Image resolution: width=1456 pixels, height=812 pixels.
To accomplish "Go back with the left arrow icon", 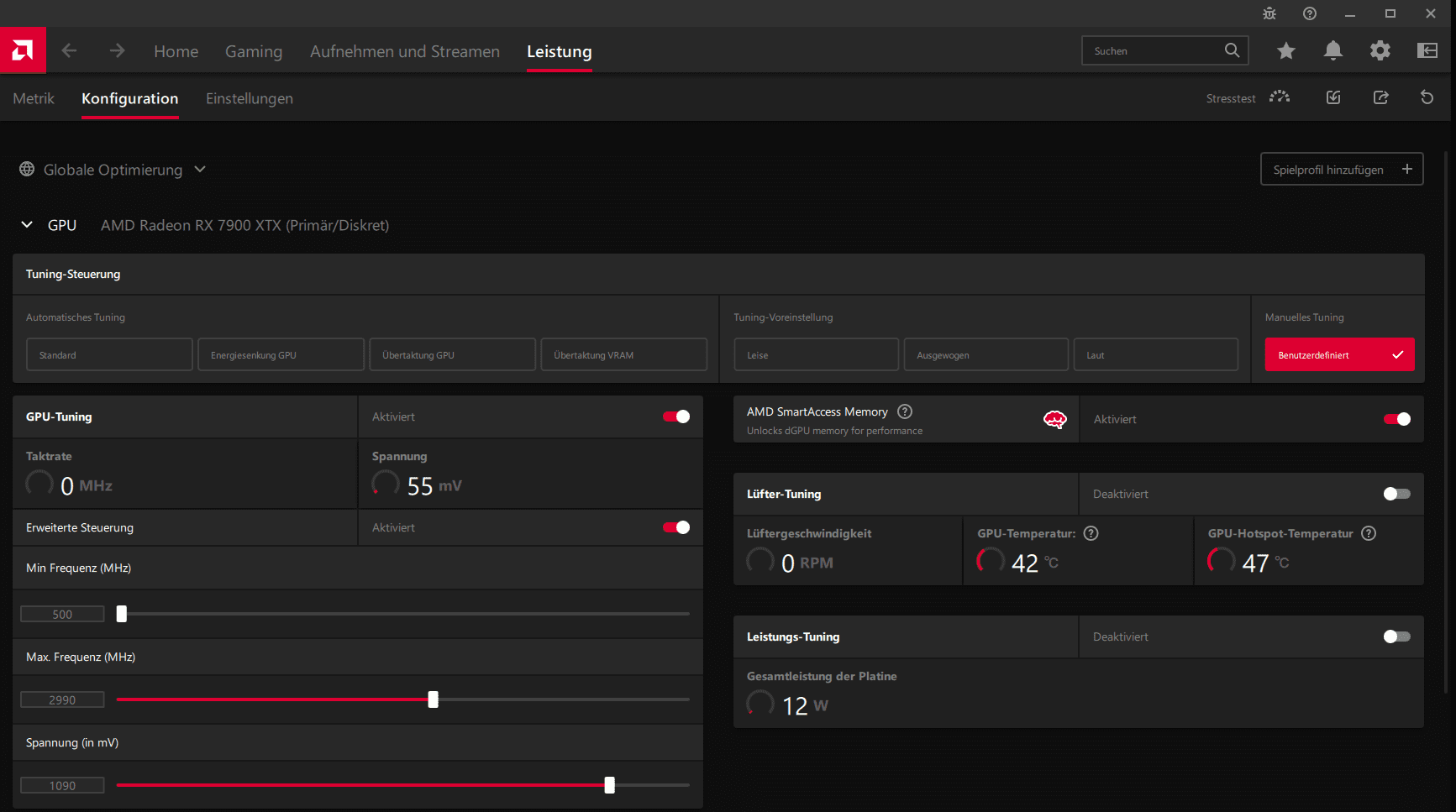I will (70, 51).
